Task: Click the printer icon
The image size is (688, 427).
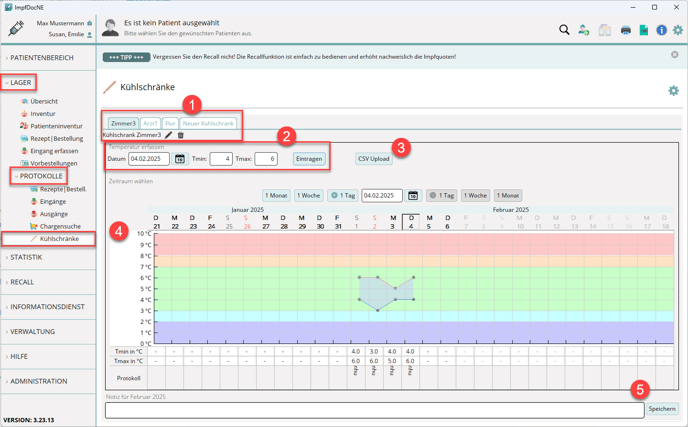Action: 626,30
